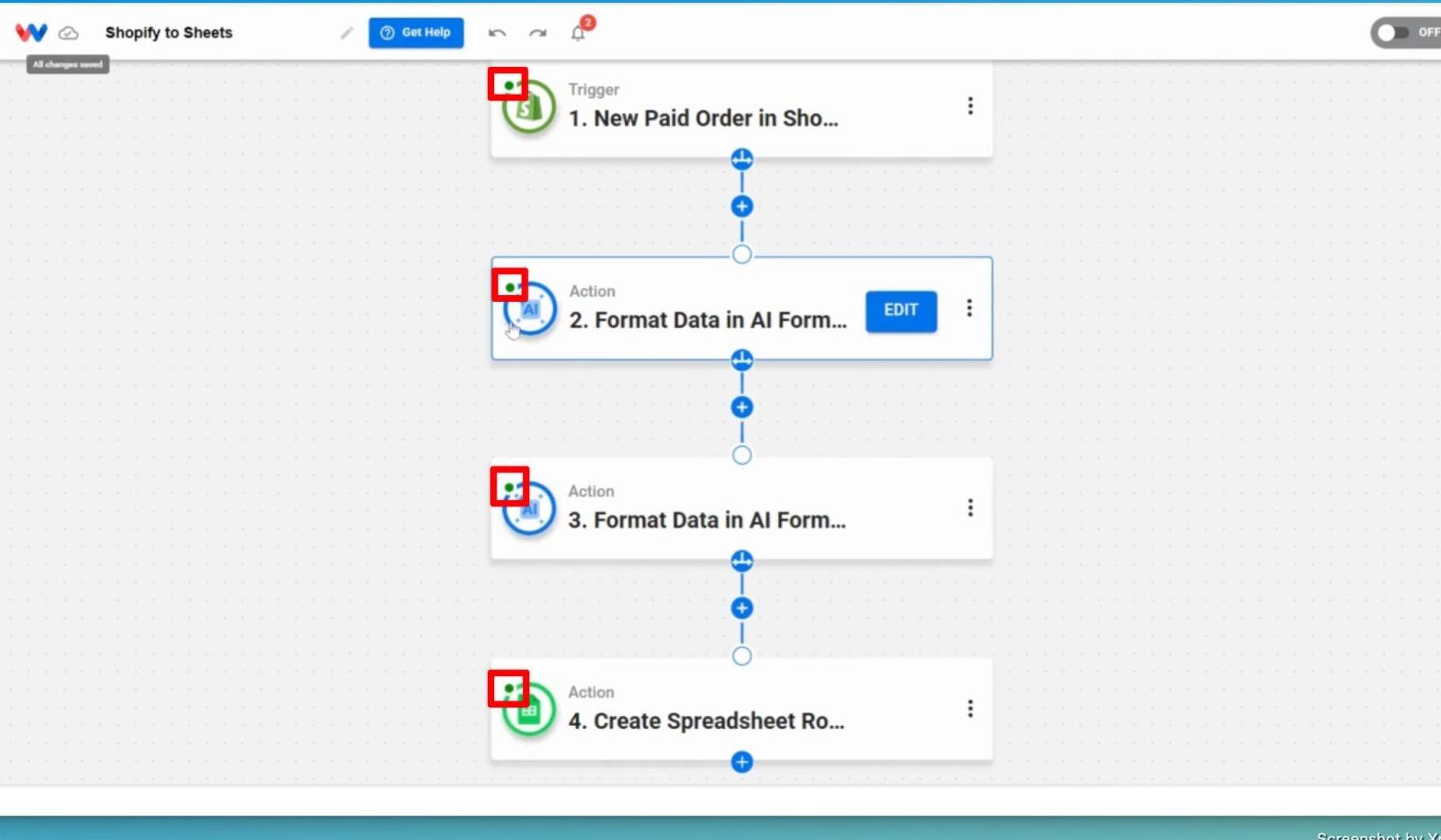
Task: Edit workflow name with pencil icon
Action: pyautogui.click(x=347, y=33)
